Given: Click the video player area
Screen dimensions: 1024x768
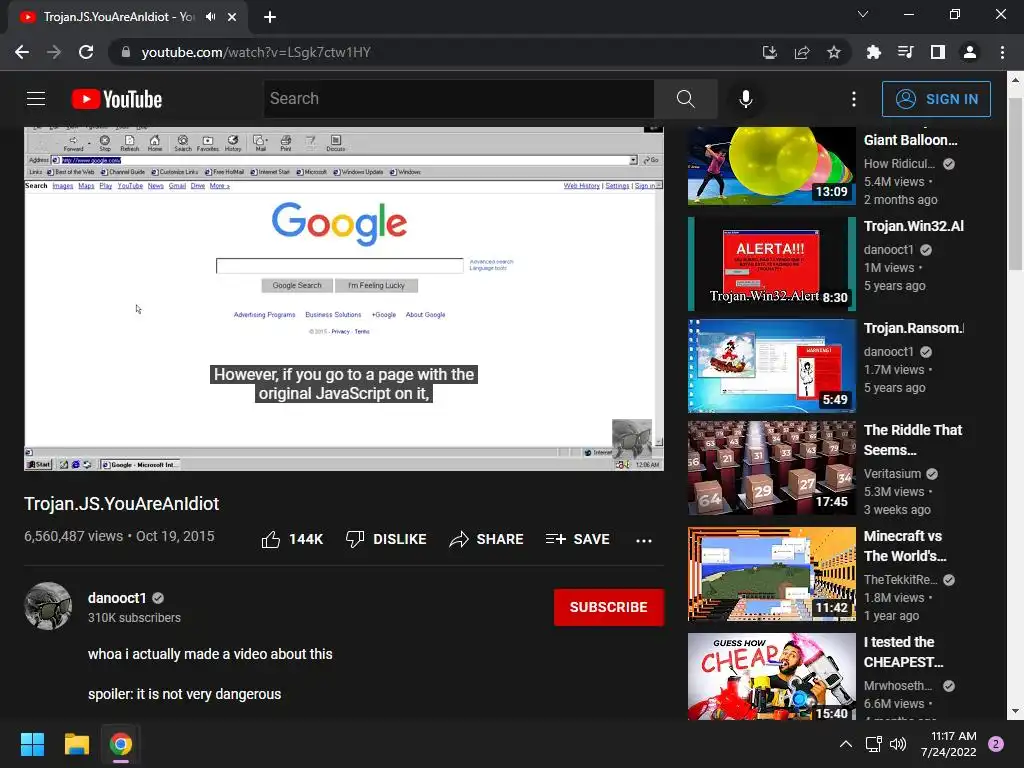Looking at the screenshot, I should [344, 298].
